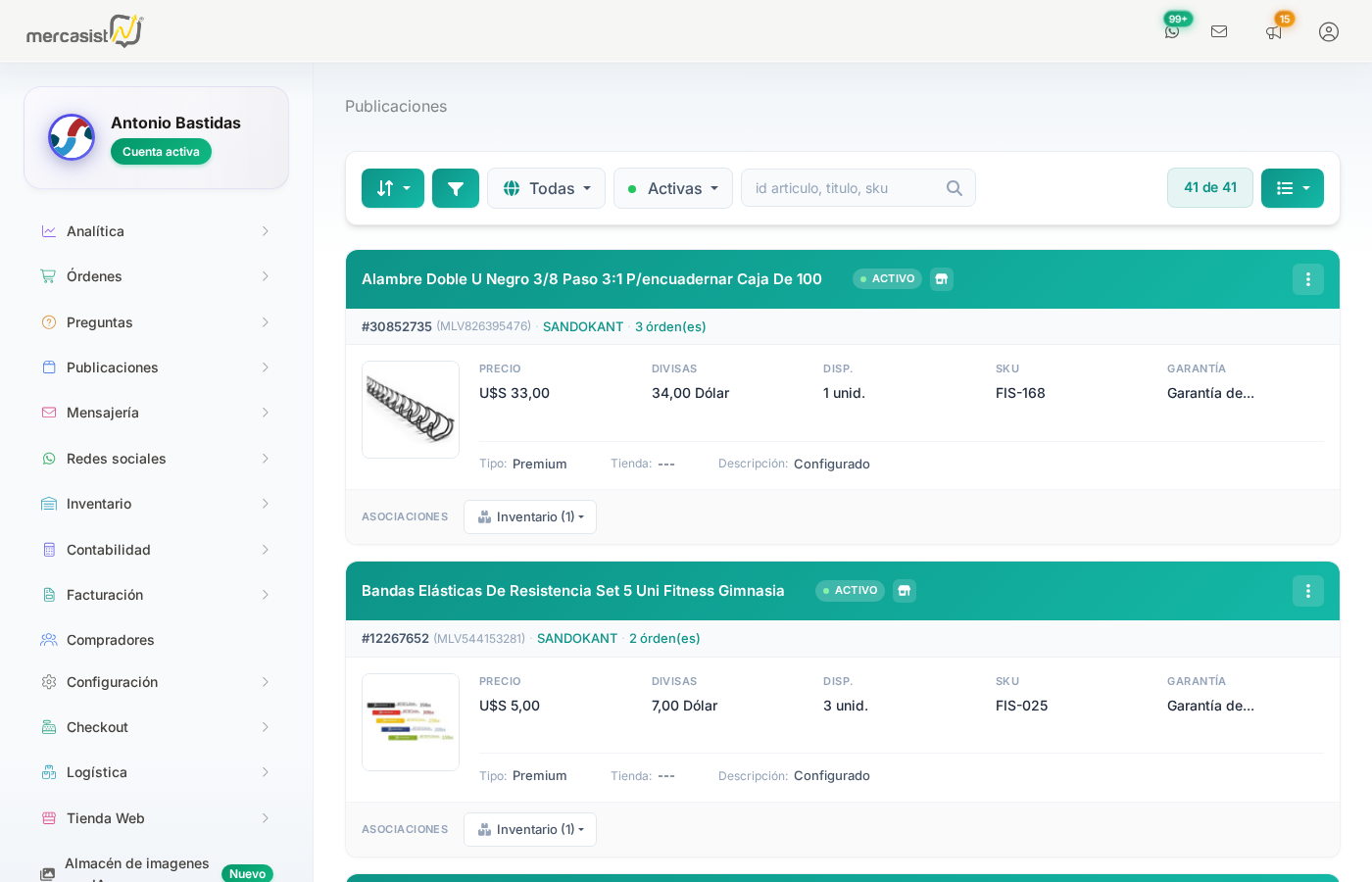Click store icon on Alambre Doble listing
Viewport: 1372px width, 882px height.
coord(942,279)
